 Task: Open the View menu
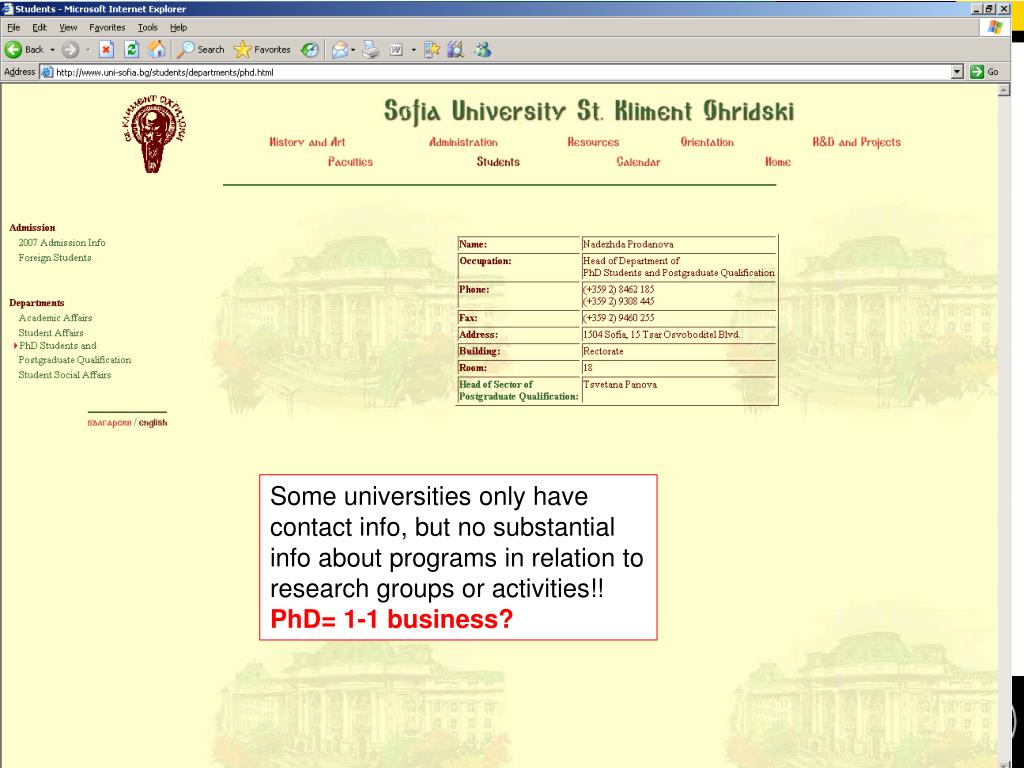68,27
